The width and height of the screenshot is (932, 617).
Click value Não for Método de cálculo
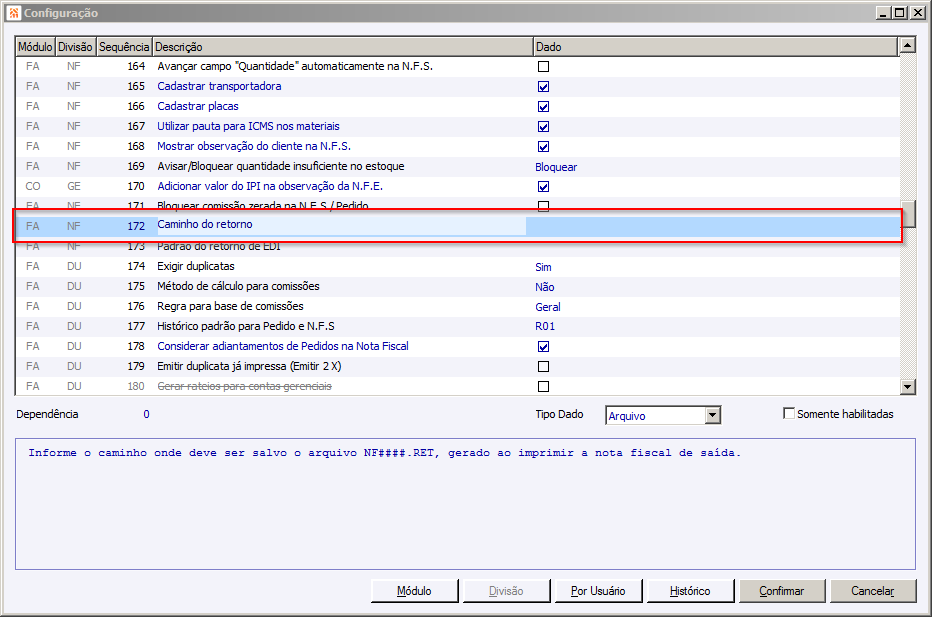tap(544, 287)
